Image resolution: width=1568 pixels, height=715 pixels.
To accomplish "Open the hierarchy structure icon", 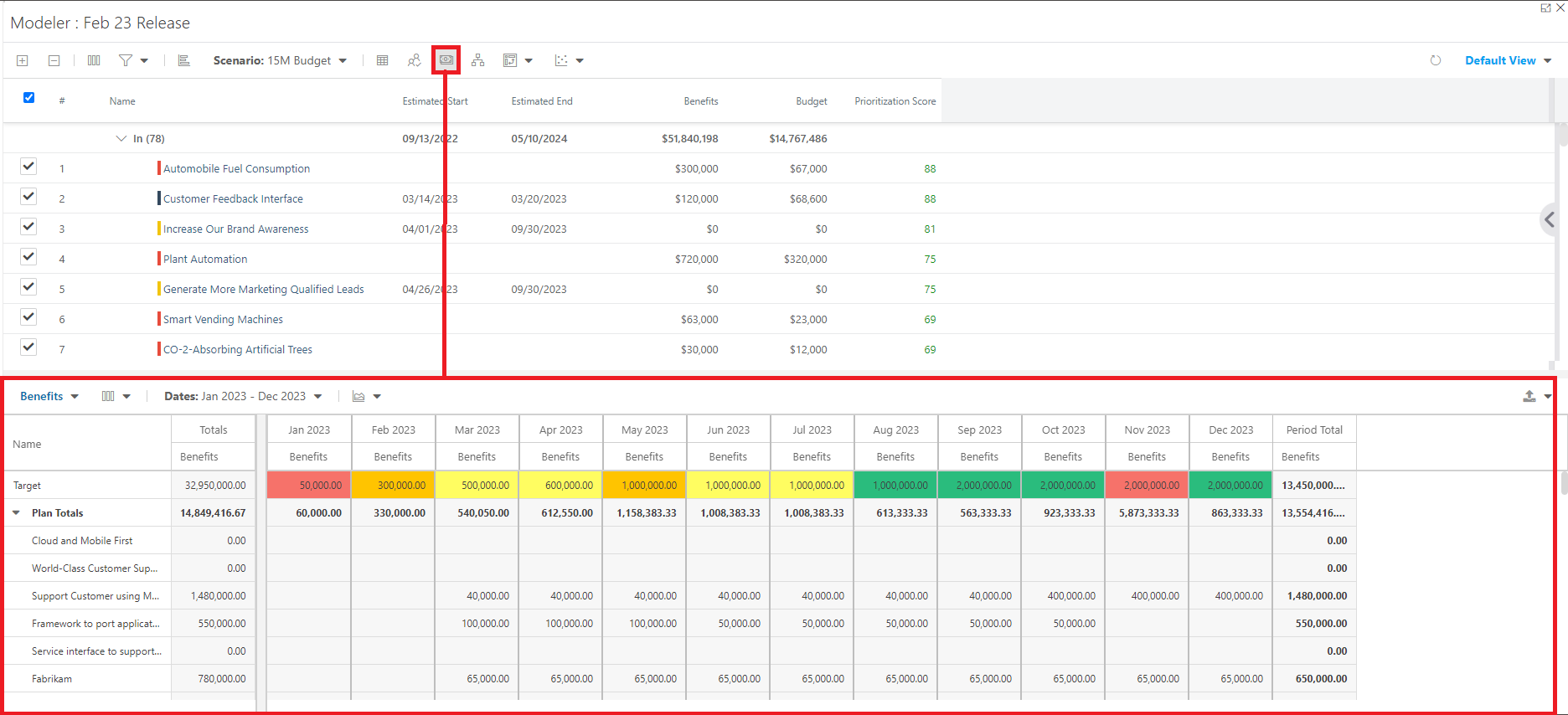I will (x=477, y=60).
